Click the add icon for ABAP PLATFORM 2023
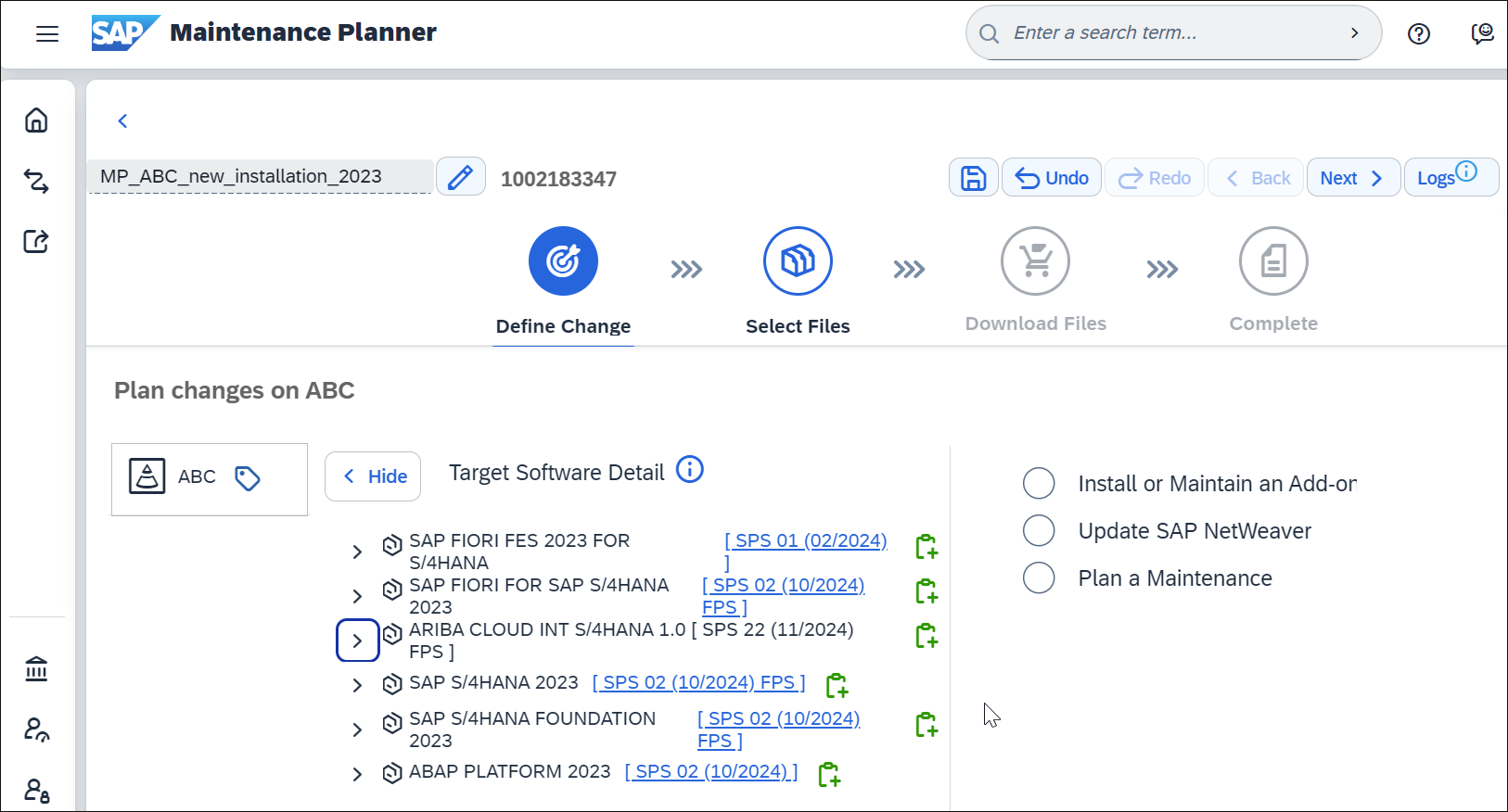Screen dimensions: 1508x812 [829, 775]
